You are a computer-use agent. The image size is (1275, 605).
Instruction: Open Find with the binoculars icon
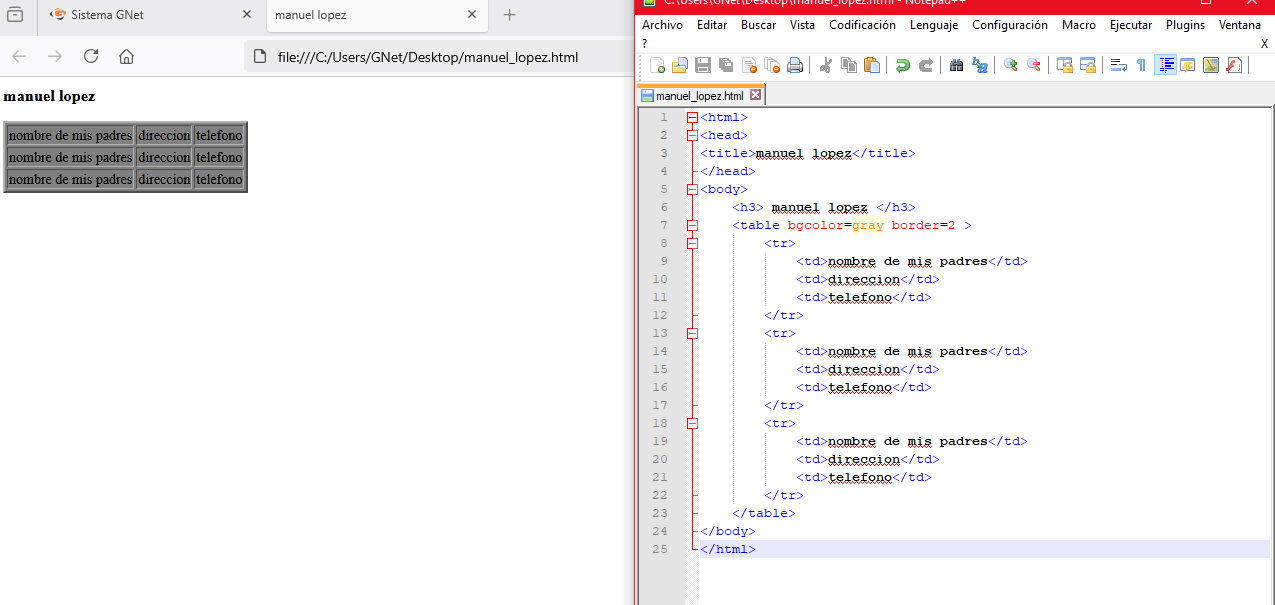point(957,65)
